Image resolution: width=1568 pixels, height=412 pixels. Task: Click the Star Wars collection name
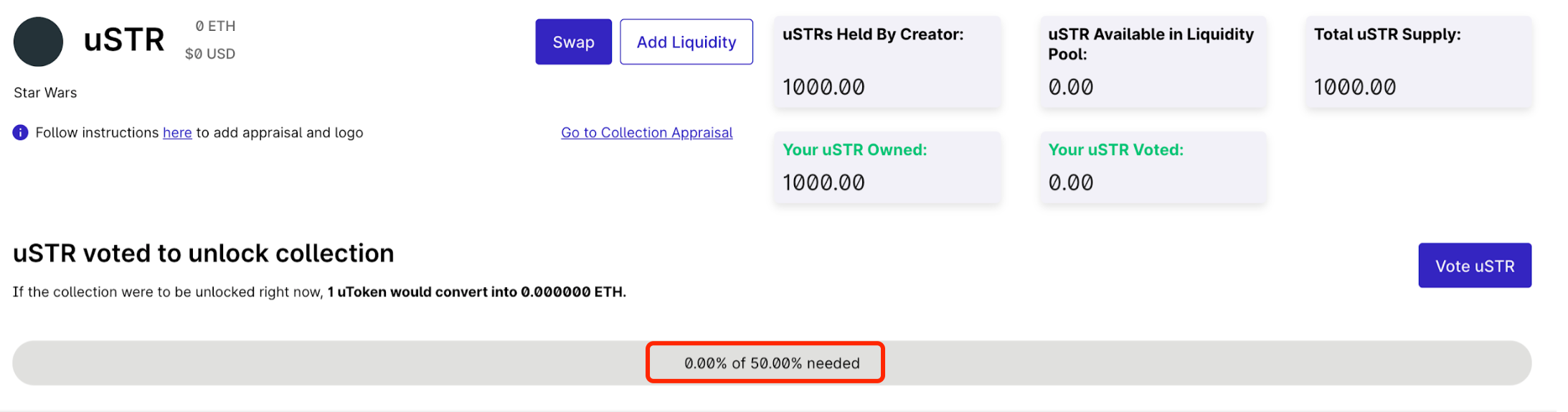pos(45,93)
